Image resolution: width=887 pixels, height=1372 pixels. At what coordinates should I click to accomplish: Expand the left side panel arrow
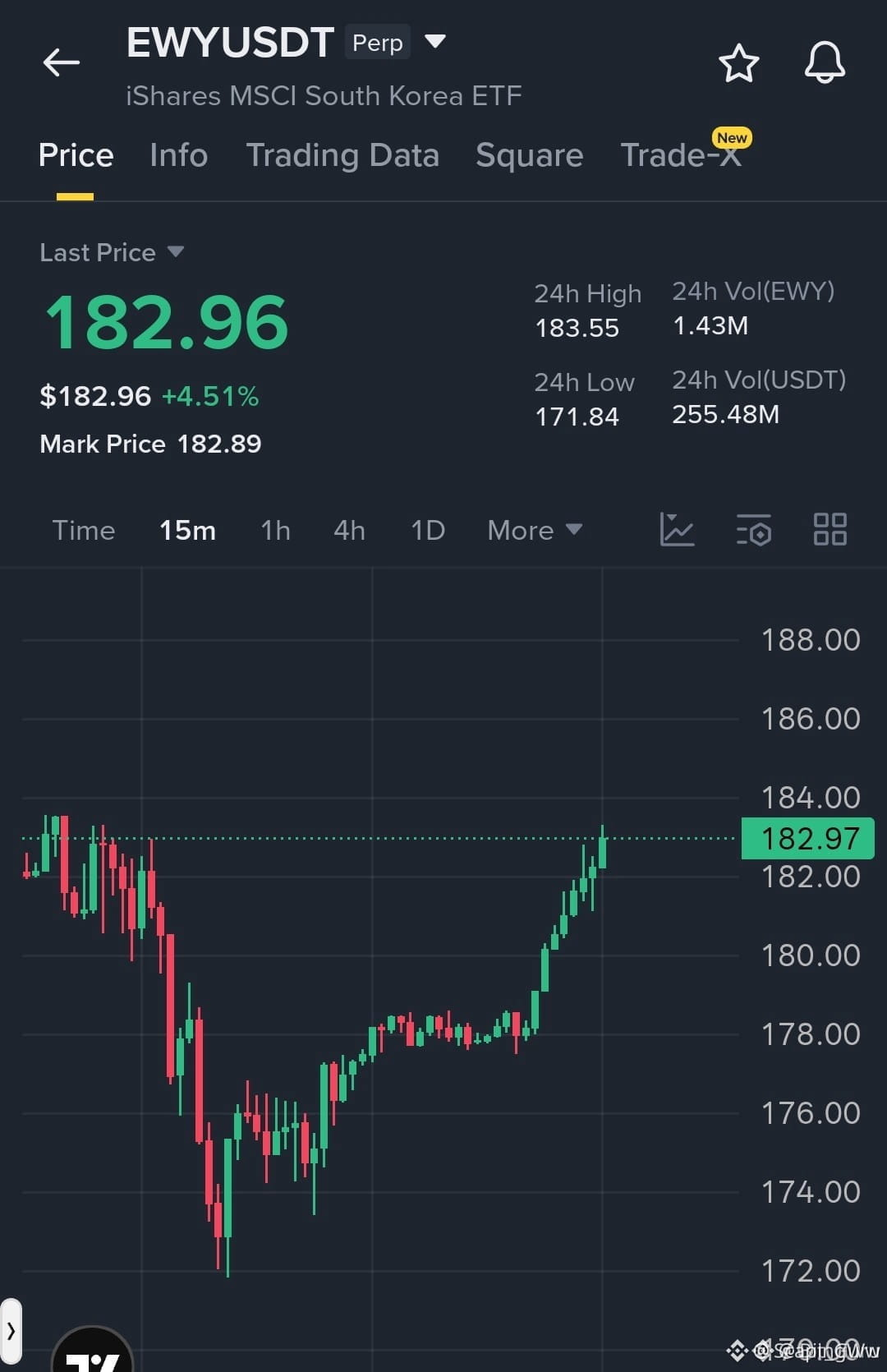point(11,1331)
